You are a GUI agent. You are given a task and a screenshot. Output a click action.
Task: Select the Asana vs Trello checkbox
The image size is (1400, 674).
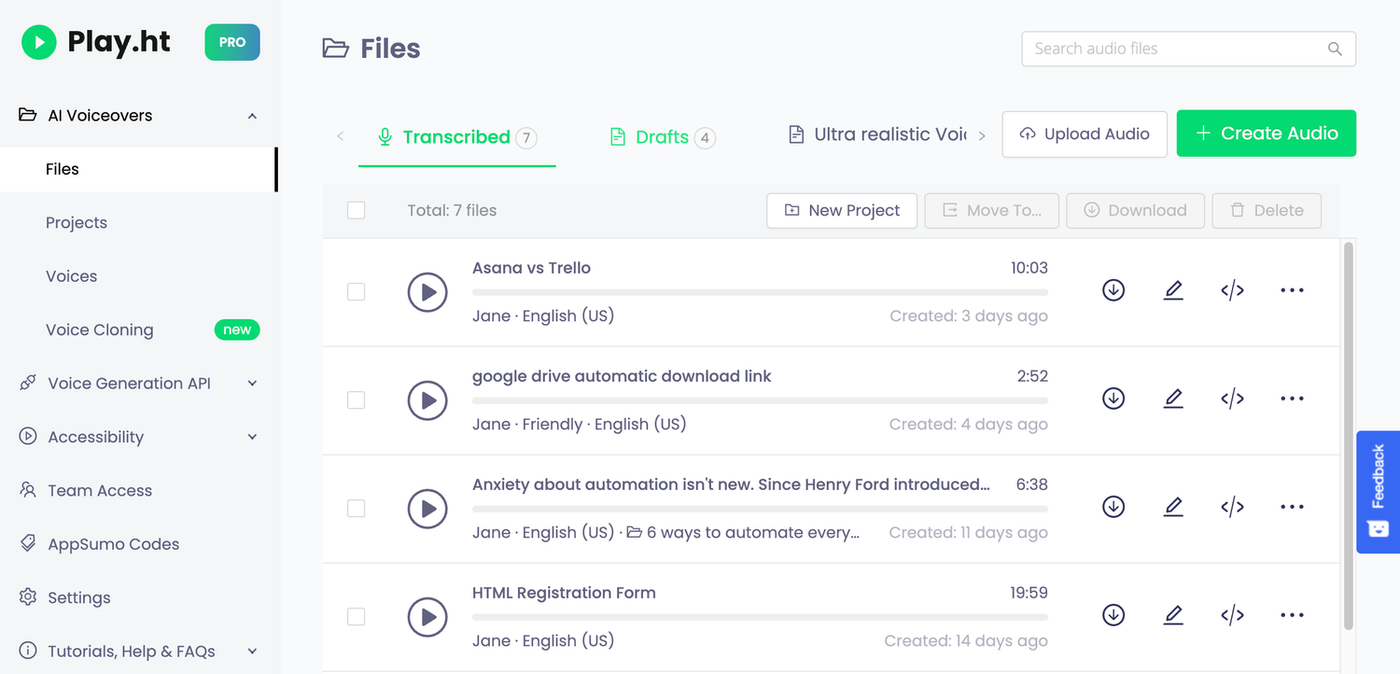tap(356, 292)
